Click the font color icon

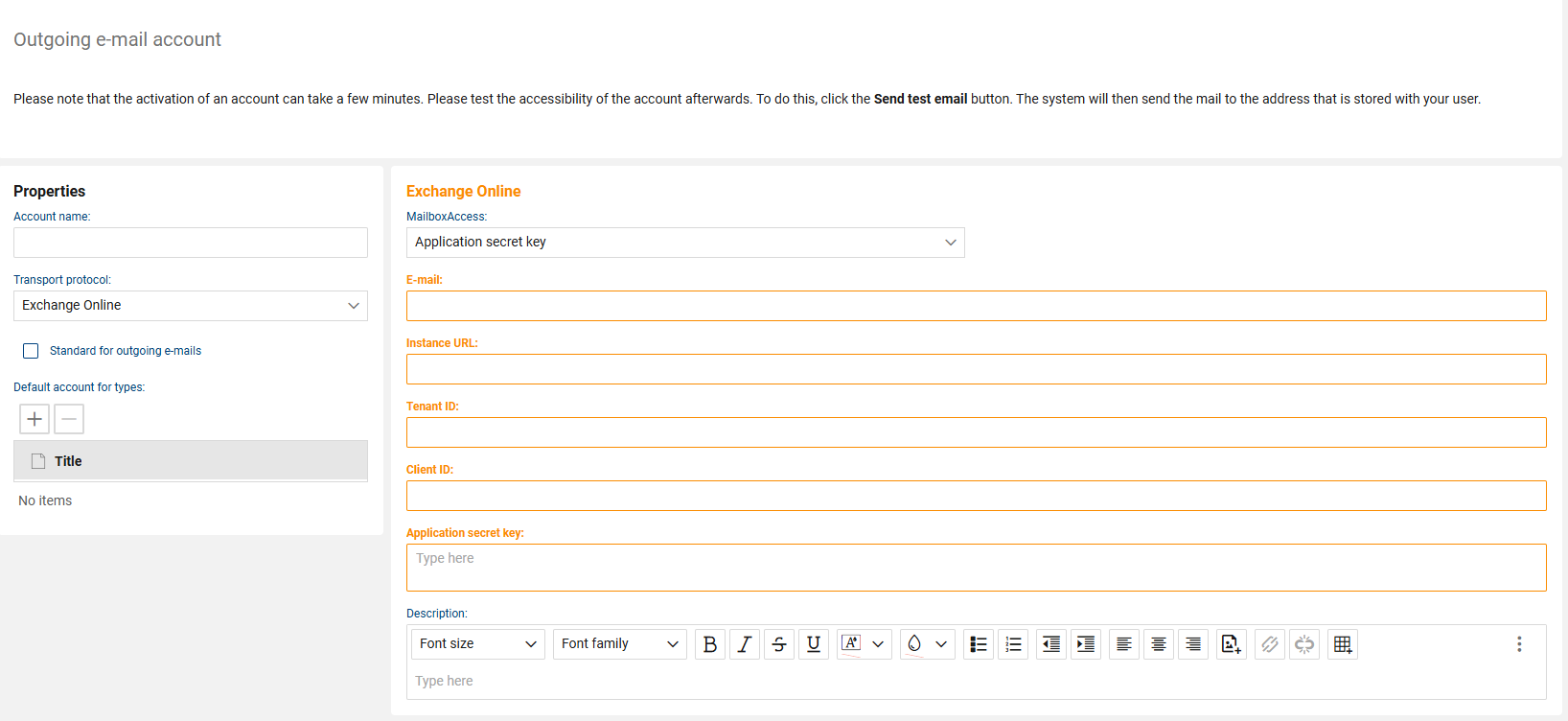tap(851, 644)
